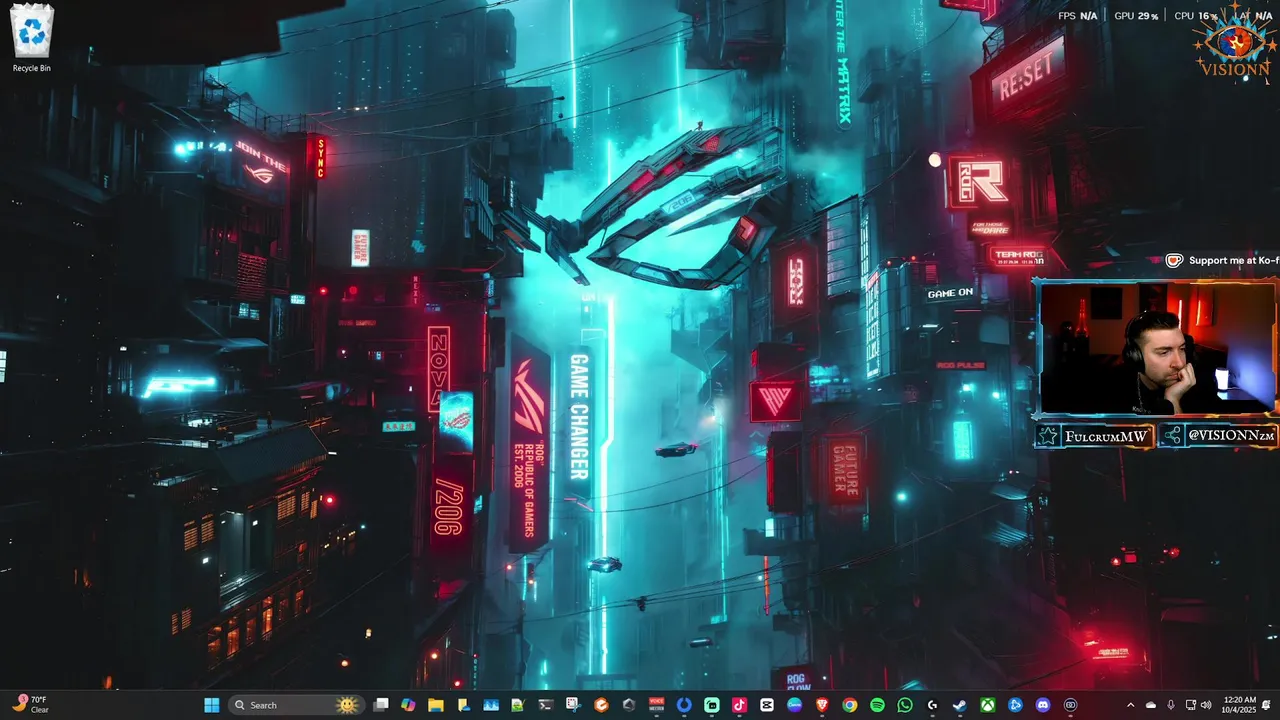Open Task View on the taskbar
This screenshot has height=720, width=1280.
pyautogui.click(x=380, y=705)
